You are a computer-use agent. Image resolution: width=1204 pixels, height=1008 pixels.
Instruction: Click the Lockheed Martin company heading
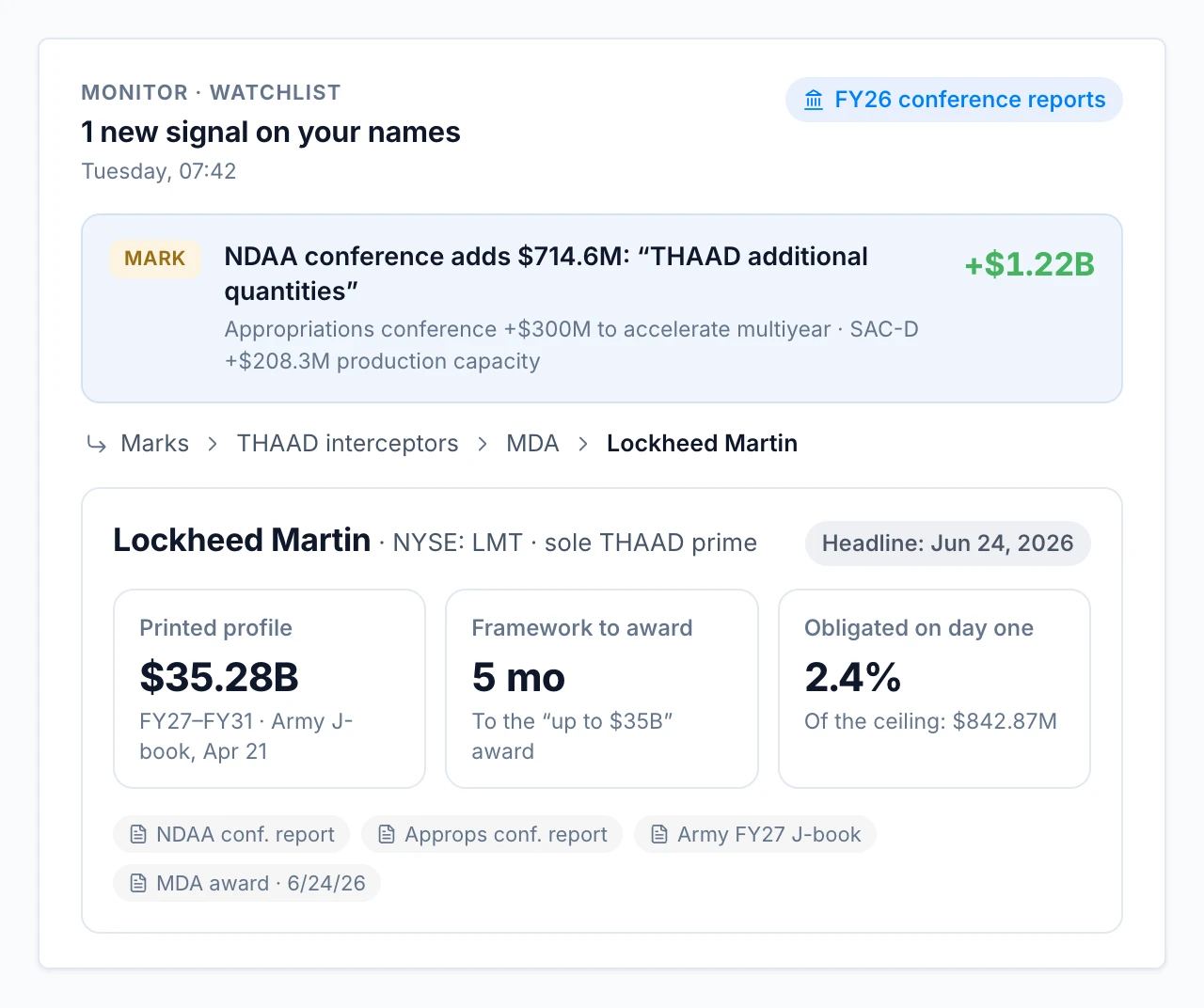tap(242, 541)
